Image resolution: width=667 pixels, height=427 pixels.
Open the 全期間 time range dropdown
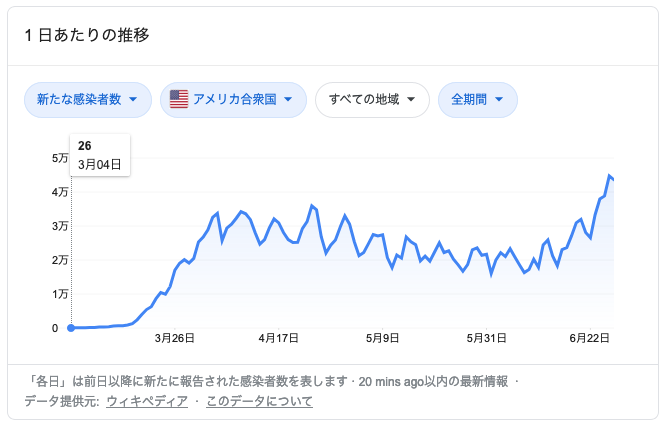(478, 100)
